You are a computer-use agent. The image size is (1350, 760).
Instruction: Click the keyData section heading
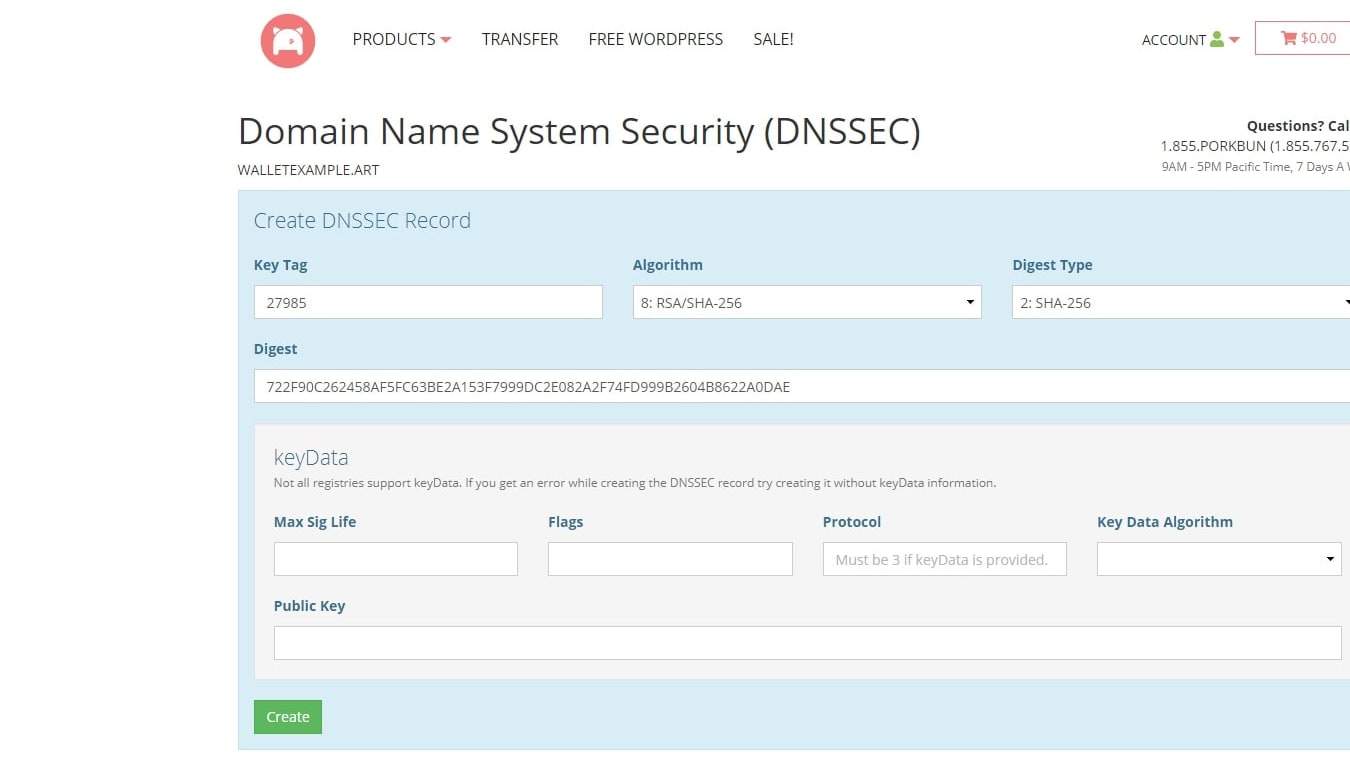(x=311, y=458)
